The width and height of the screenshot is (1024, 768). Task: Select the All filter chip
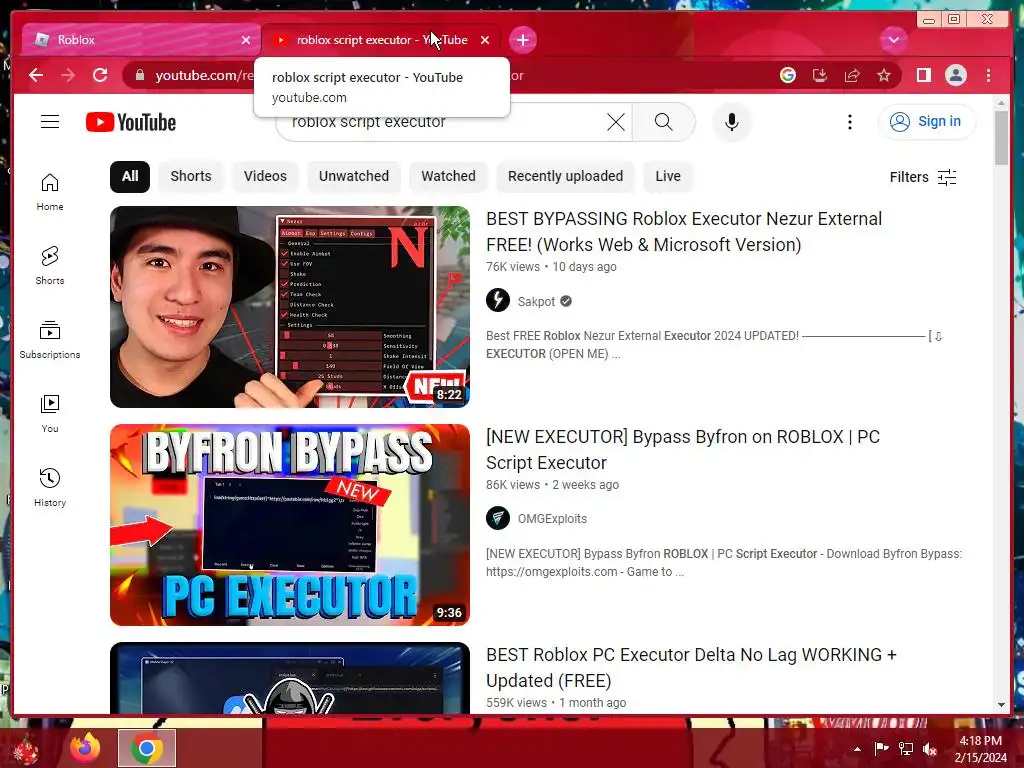[x=130, y=176]
